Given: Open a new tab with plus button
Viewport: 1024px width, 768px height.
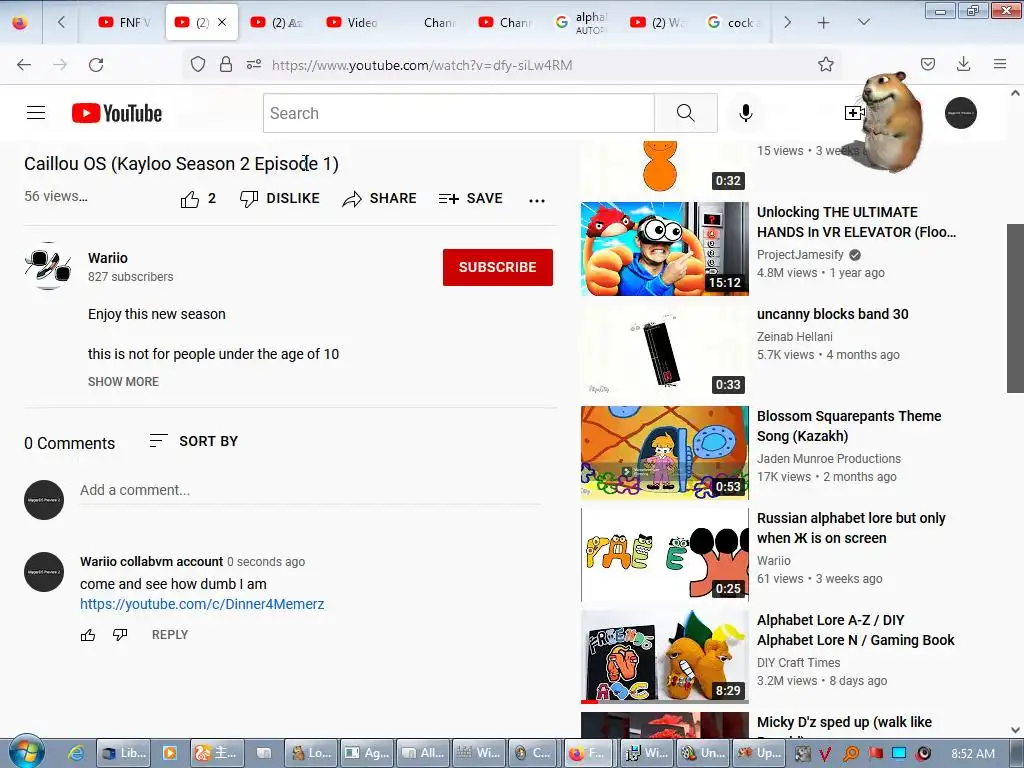Looking at the screenshot, I should click(824, 22).
